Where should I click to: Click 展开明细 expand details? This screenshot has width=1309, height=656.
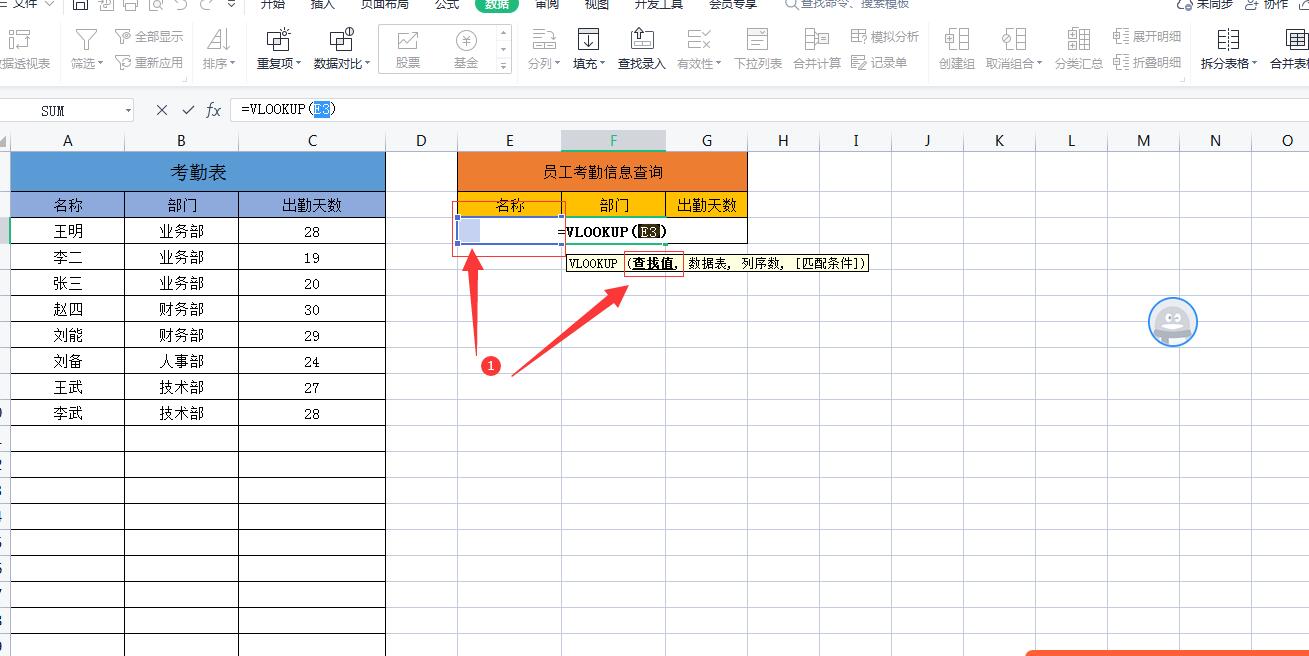1147,37
